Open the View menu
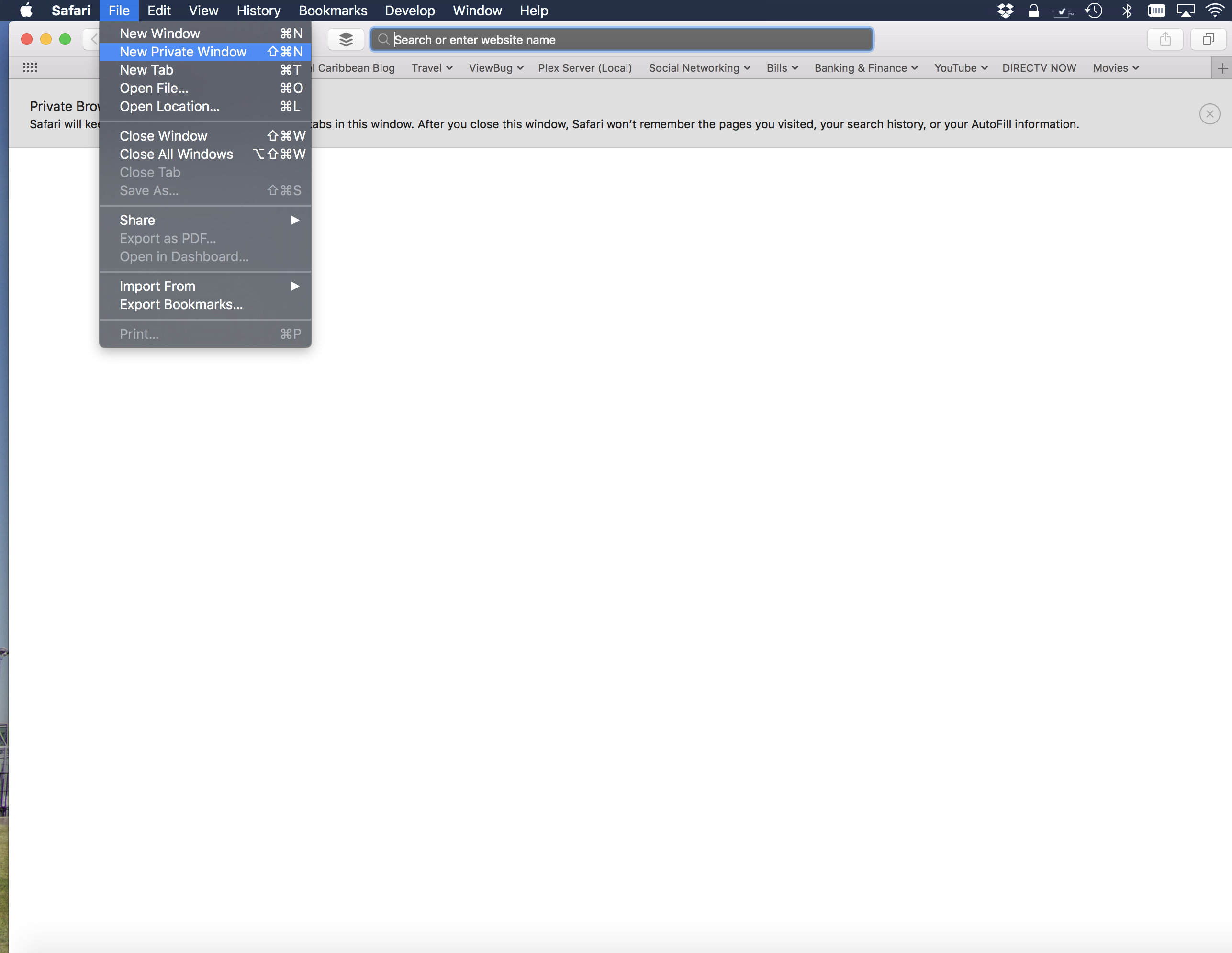Screen dimensions: 1232x953 [x=203, y=10]
